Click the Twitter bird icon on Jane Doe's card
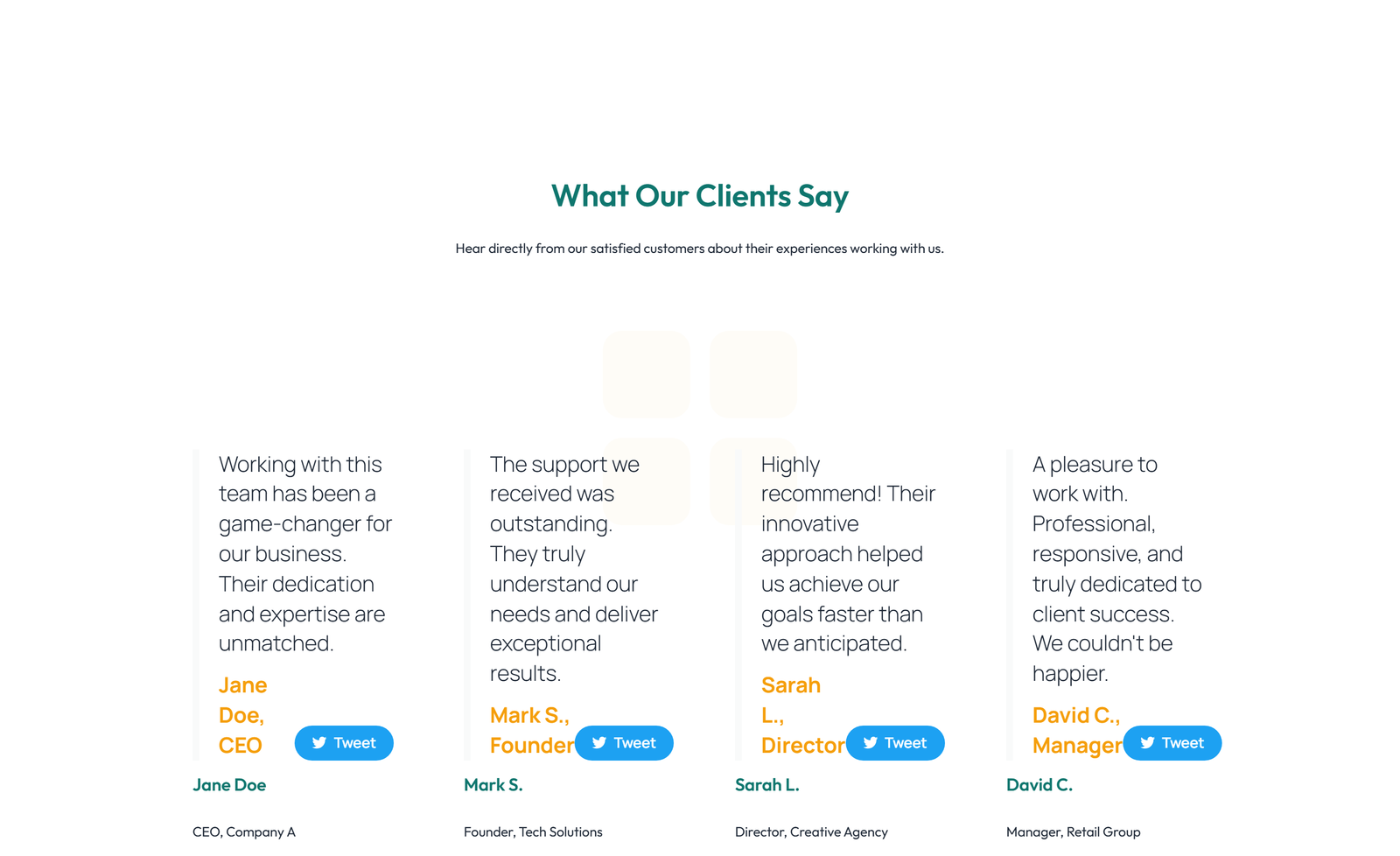1400x856 pixels. pyautogui.click(x=319, y=742)
